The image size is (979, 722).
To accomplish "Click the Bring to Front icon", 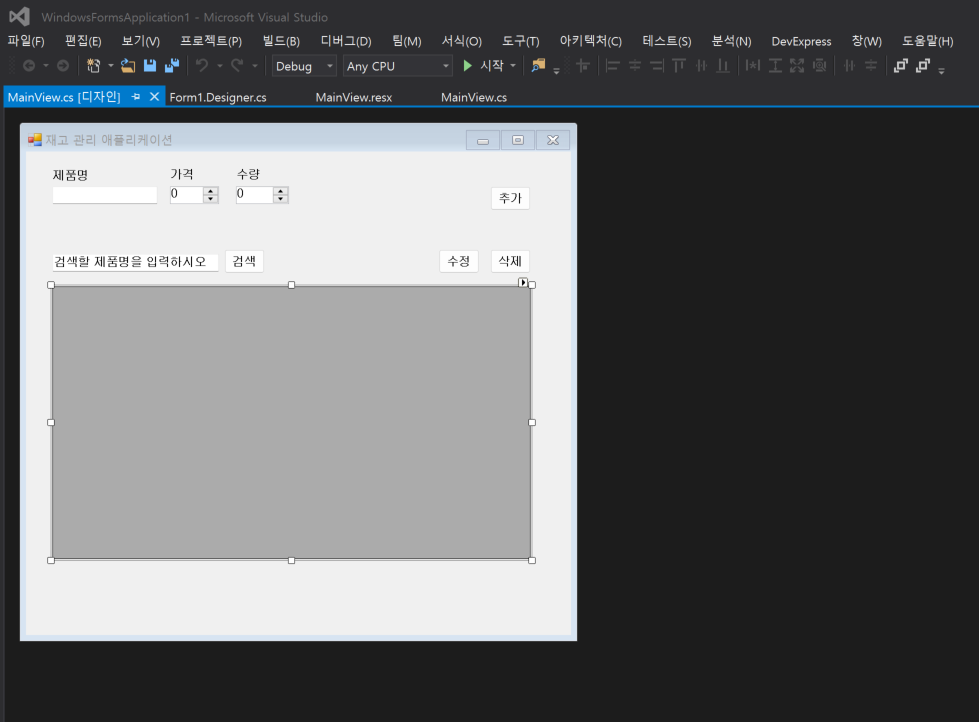I will (x=901, y=66).
